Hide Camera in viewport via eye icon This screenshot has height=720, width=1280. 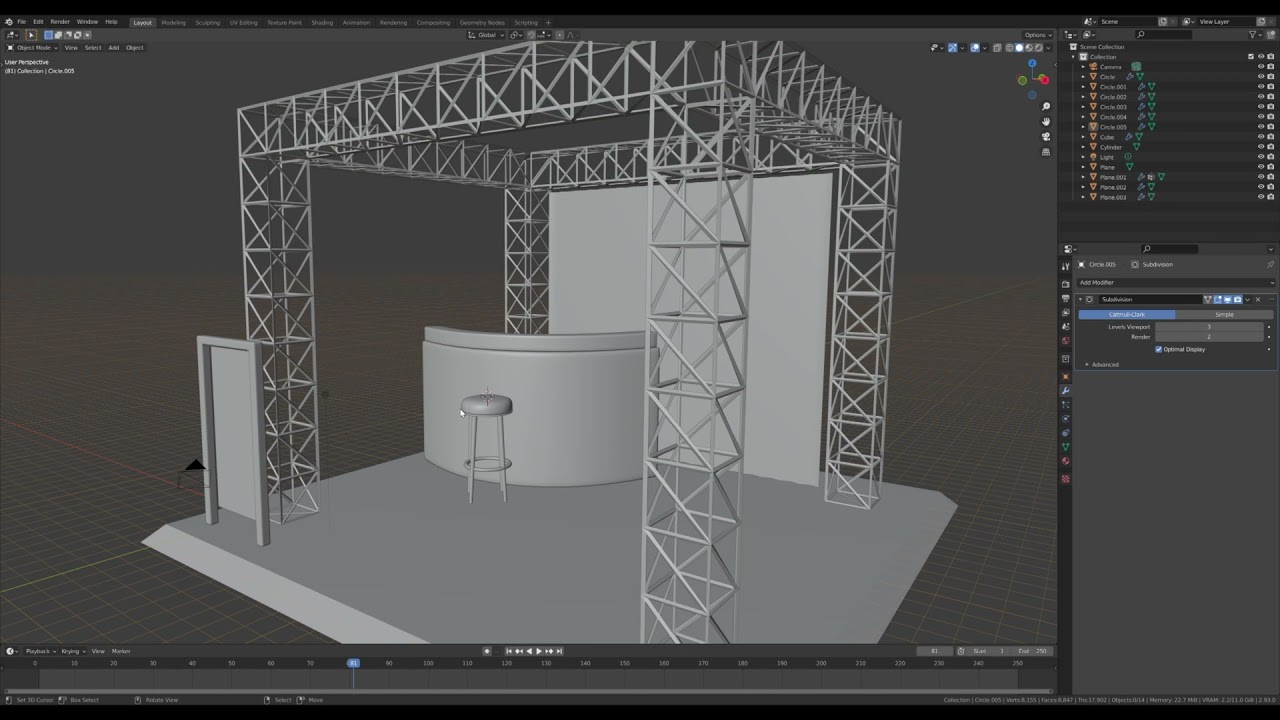click(1260, 67)
